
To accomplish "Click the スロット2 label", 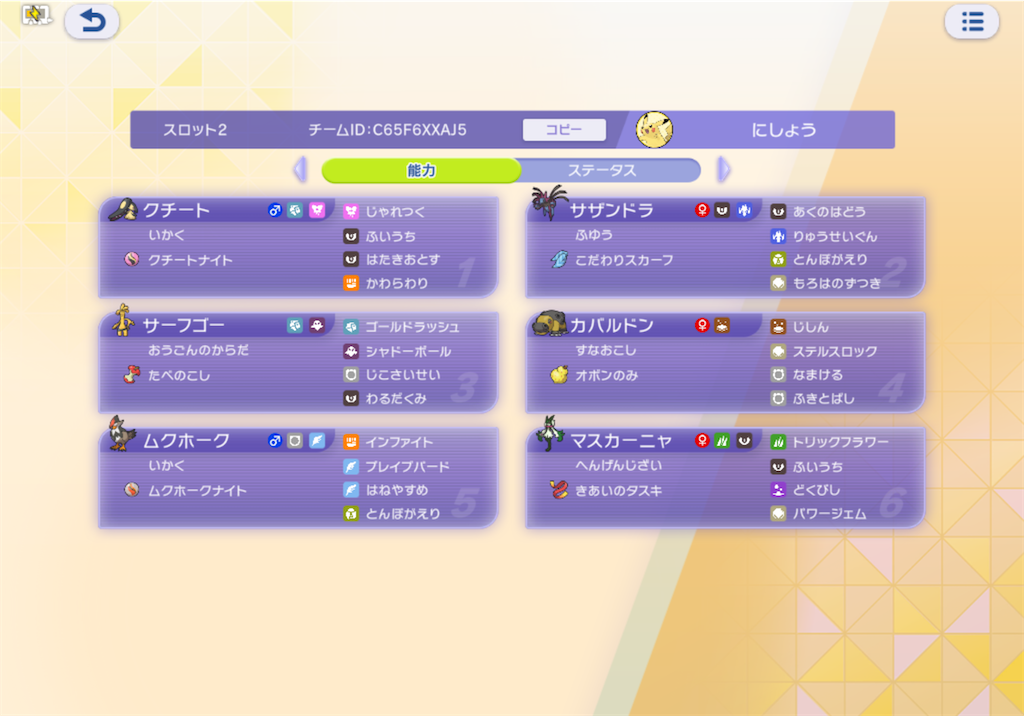I will coord(195,130).
